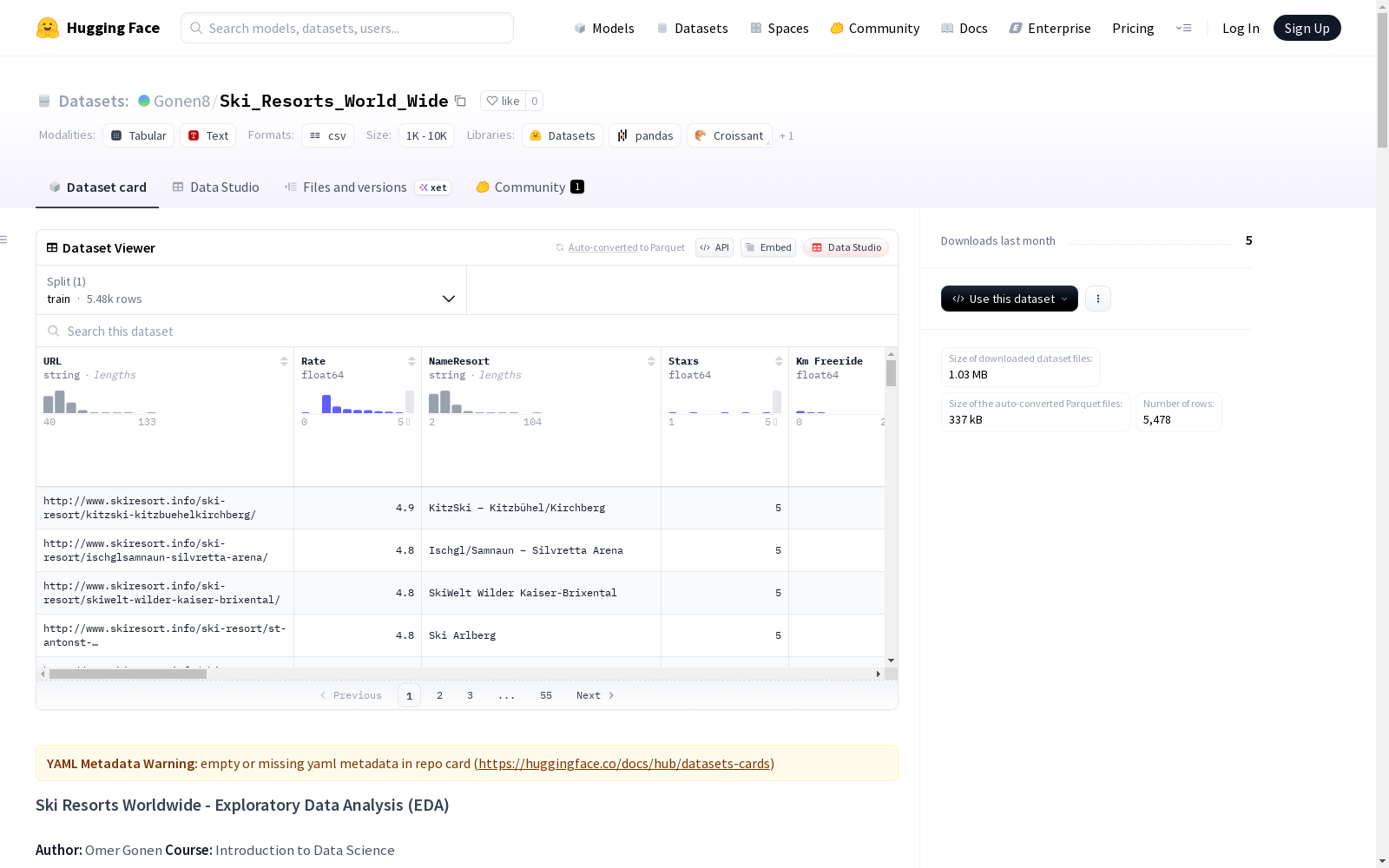Go to the Pricing page
Image resolution: width=1389 pixels, height=868 pixels.
click(1133, 28)
